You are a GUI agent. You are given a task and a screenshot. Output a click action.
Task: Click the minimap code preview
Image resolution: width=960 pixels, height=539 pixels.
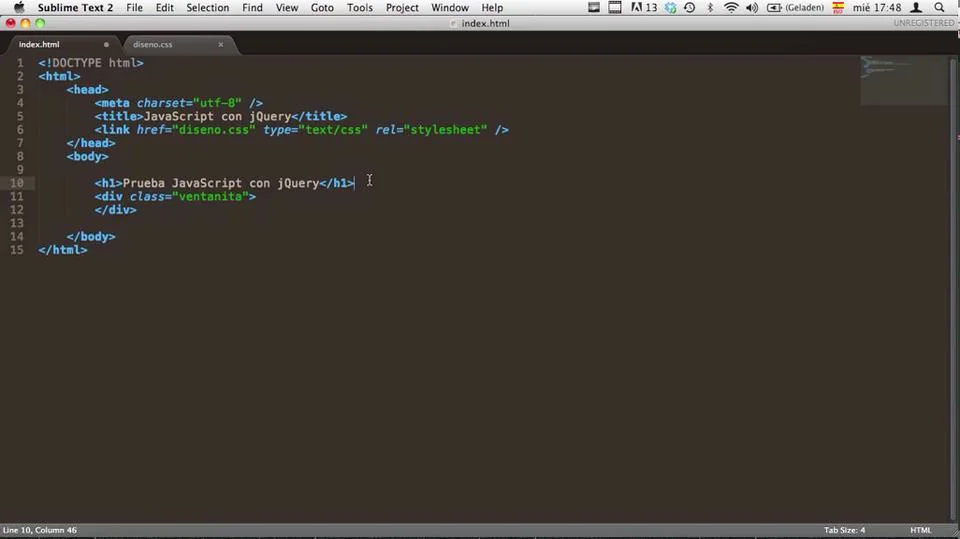pyautogui.click(x=904, y=80)
